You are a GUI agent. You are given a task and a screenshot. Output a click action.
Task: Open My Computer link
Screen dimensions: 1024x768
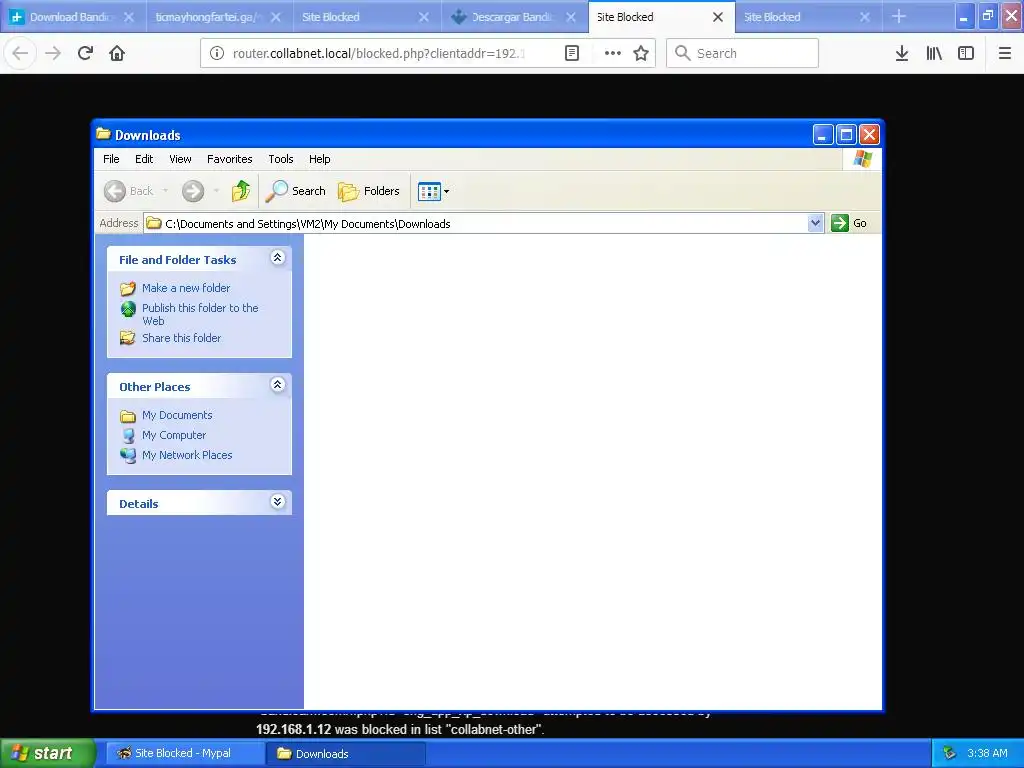163,435
